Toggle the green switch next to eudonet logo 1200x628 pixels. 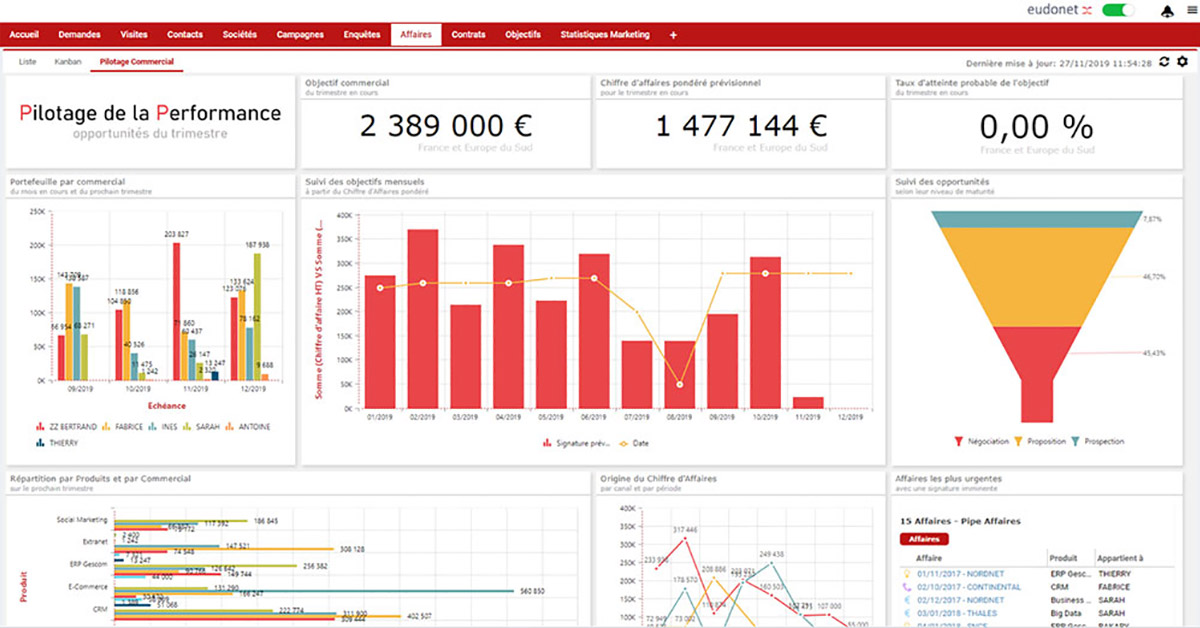tap(1119, 11)
